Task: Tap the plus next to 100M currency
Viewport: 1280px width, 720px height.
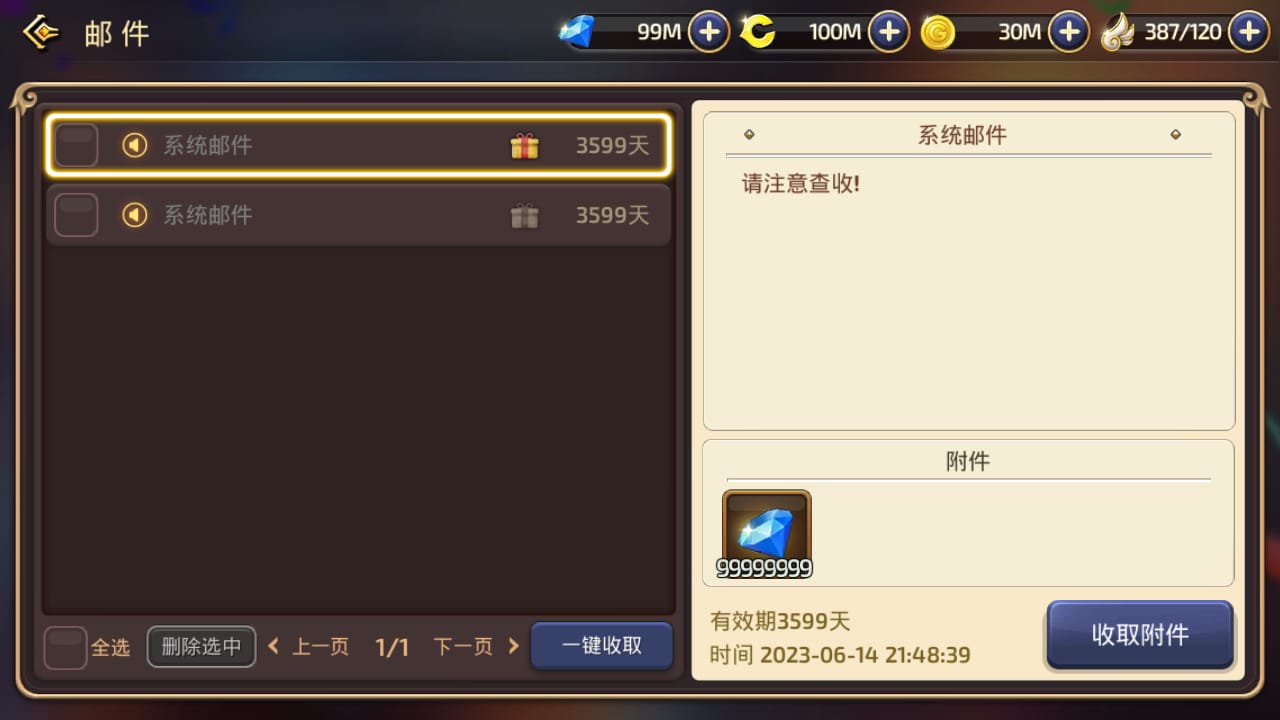Action: click(889, 32)
